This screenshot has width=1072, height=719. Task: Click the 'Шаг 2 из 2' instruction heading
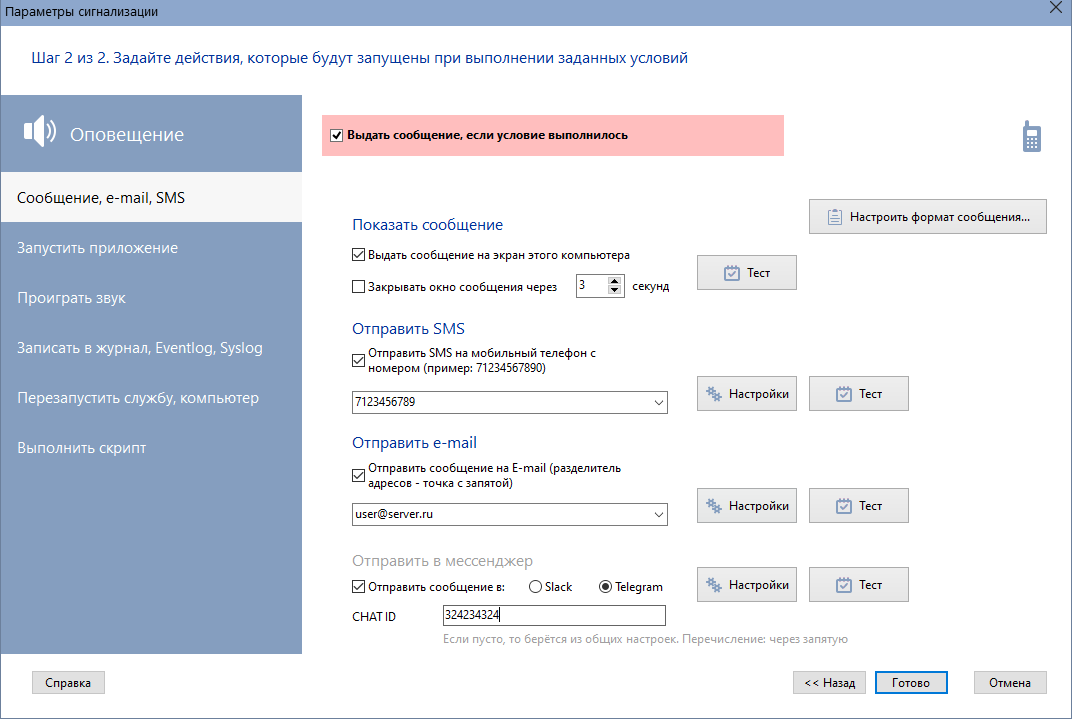click(x=360, y=58)
